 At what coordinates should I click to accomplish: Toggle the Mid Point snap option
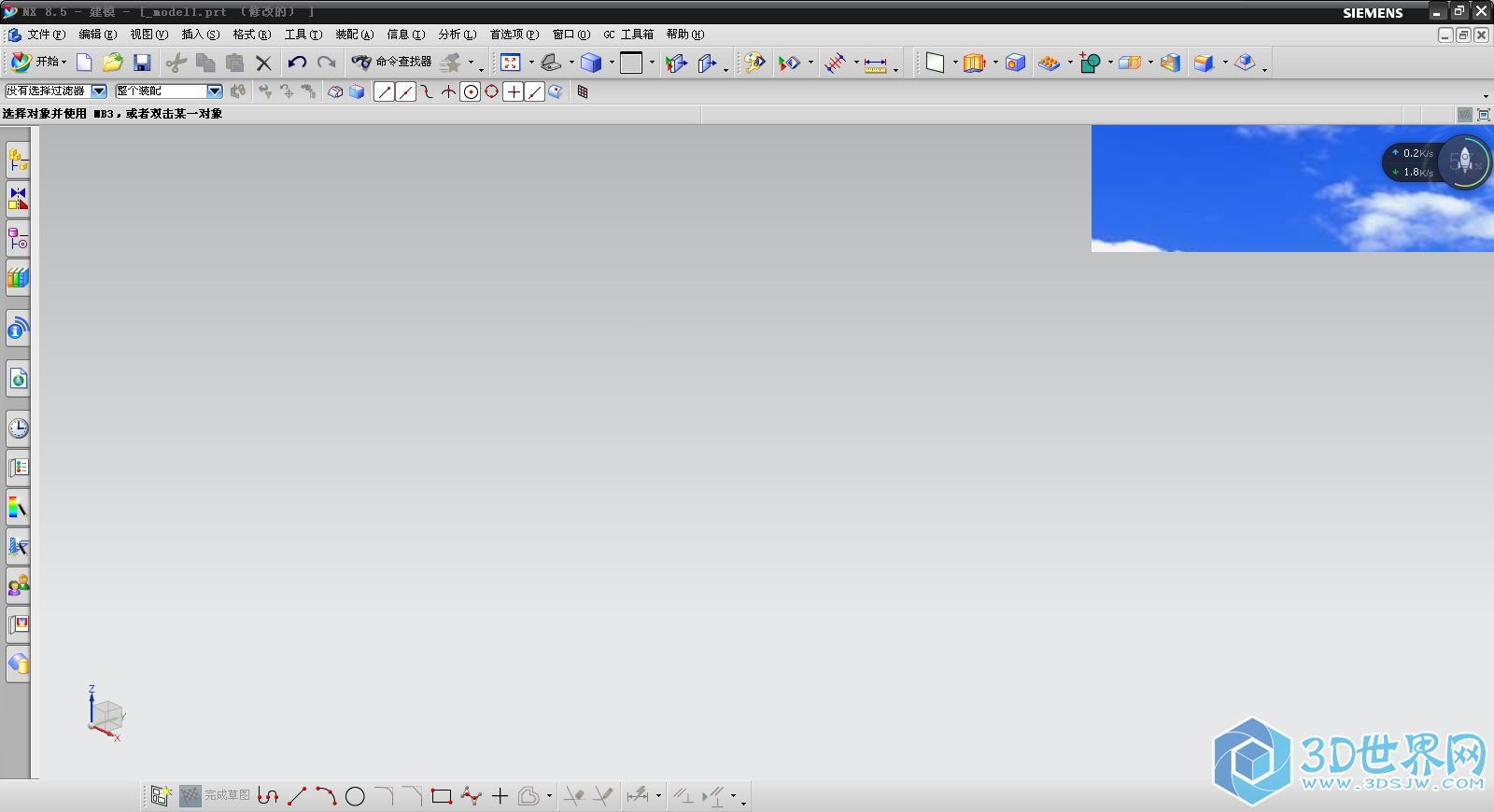click(x=405, y=91)
